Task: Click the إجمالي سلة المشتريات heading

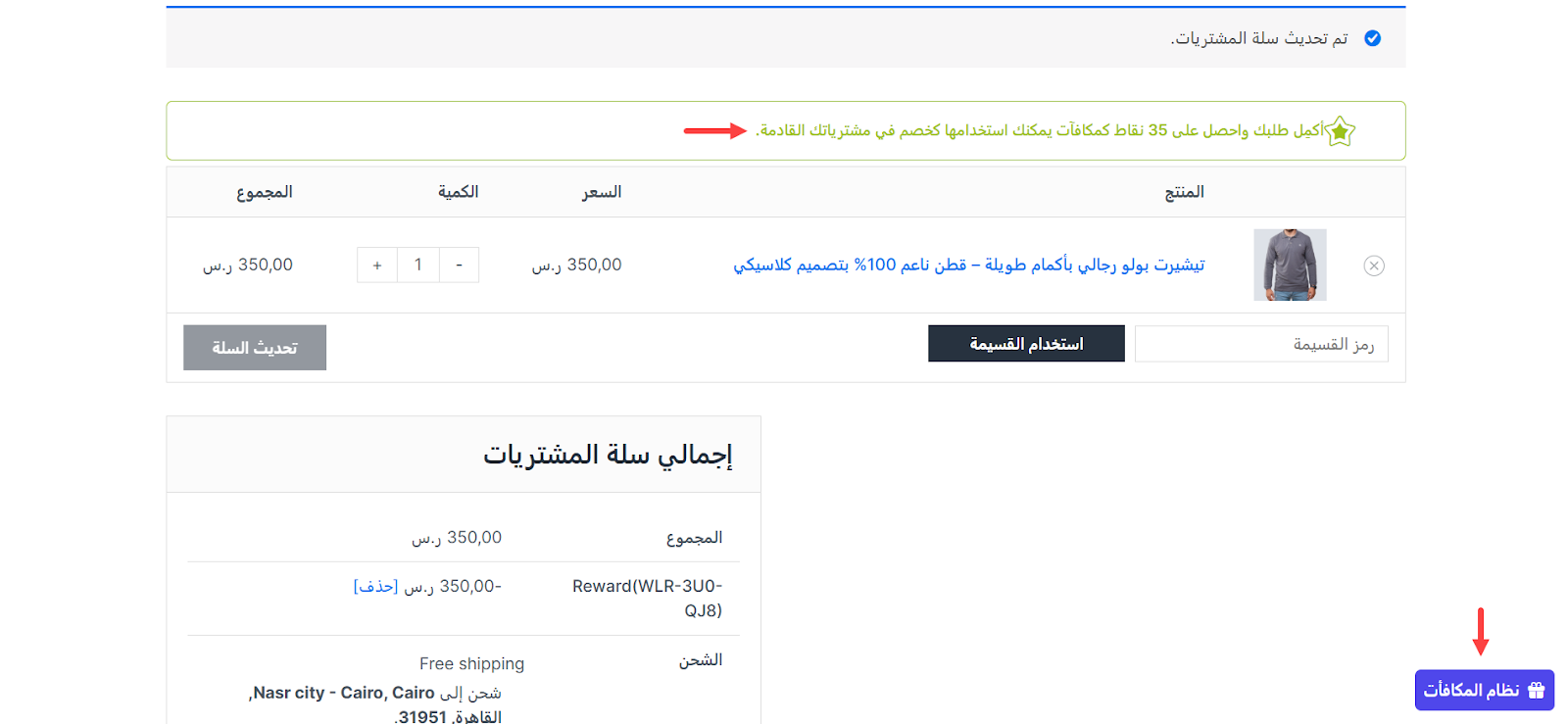Action: [x=608, y=455]
